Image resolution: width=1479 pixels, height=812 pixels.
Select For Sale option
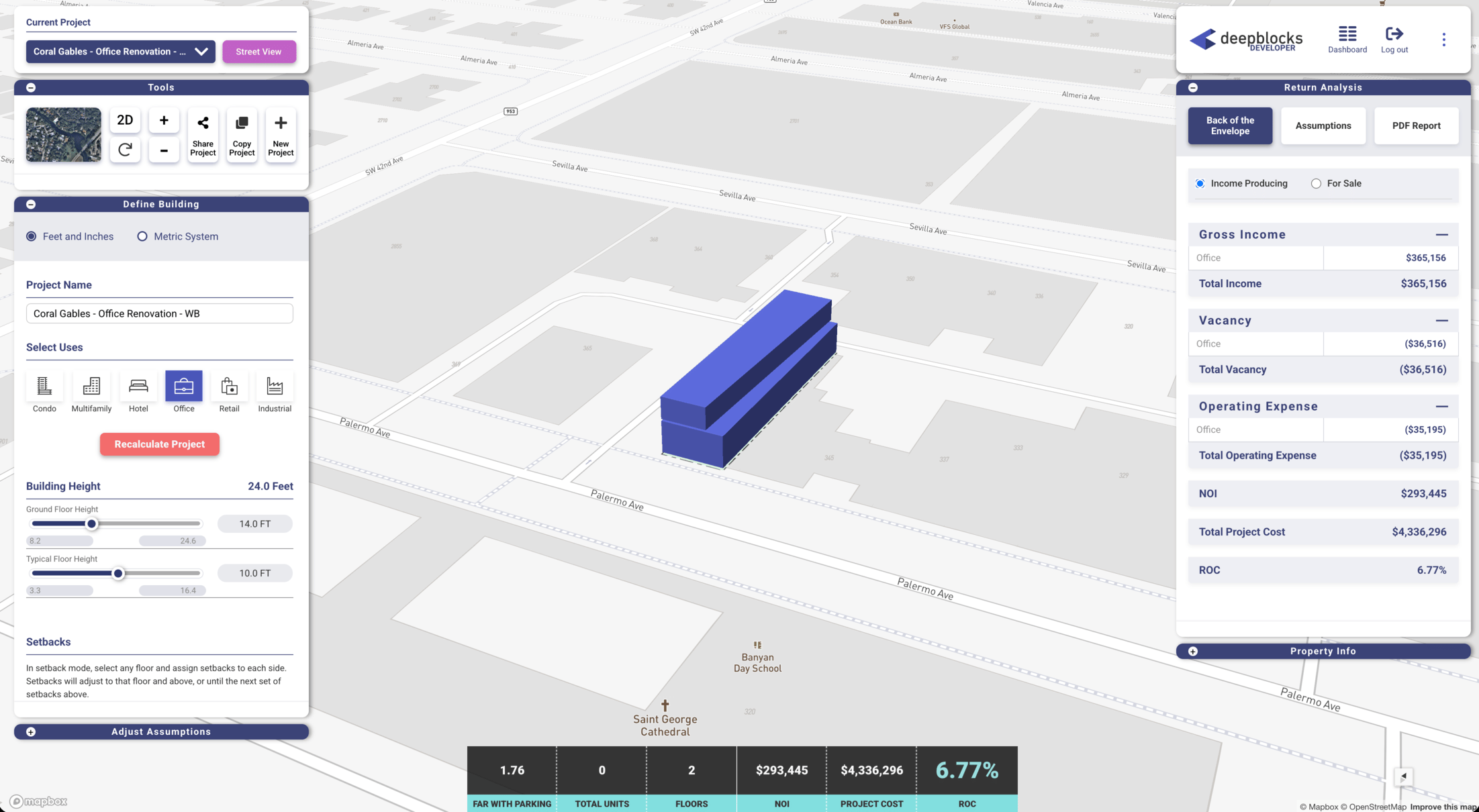pyautogui.click(x=1316, y=183)
